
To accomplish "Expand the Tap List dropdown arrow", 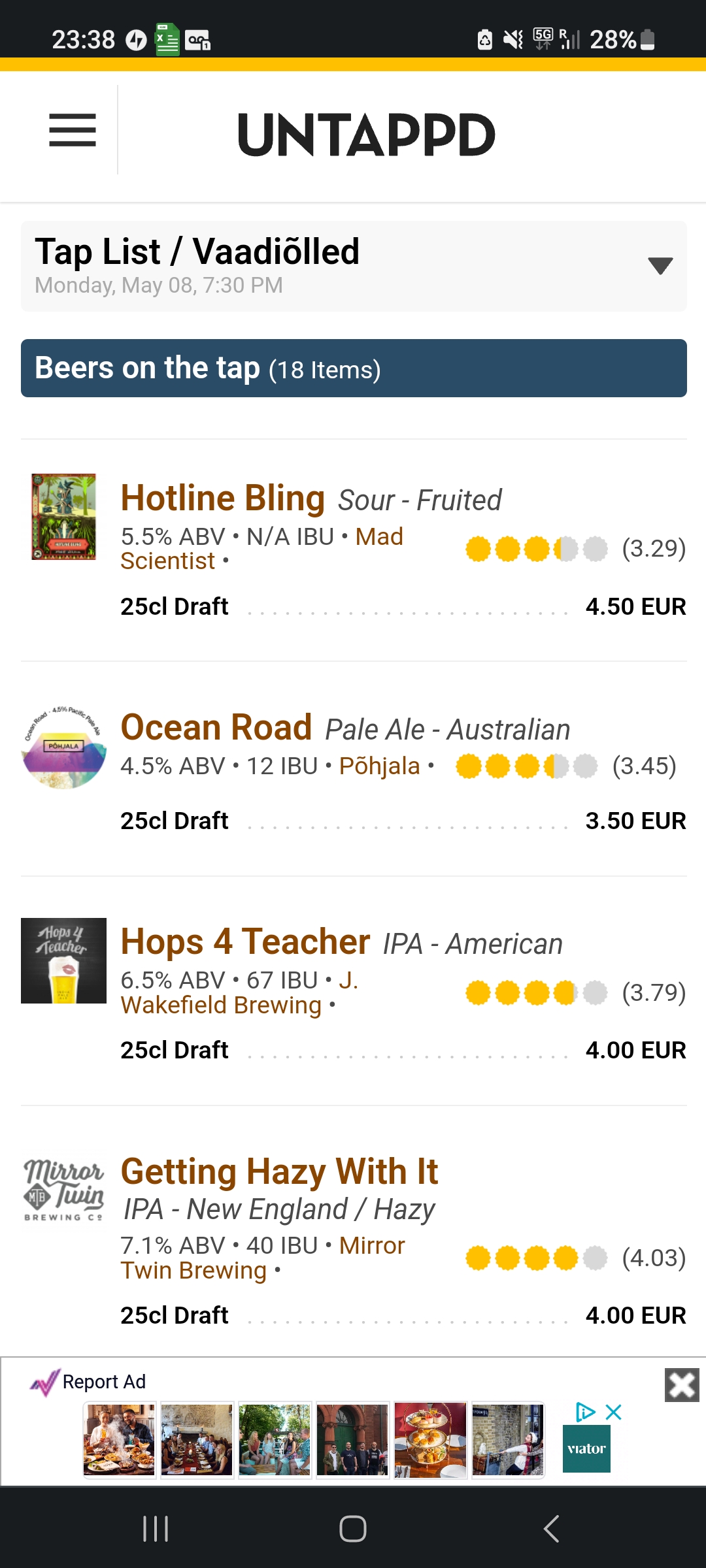I will pyautogui.click(x=660, y=265).
